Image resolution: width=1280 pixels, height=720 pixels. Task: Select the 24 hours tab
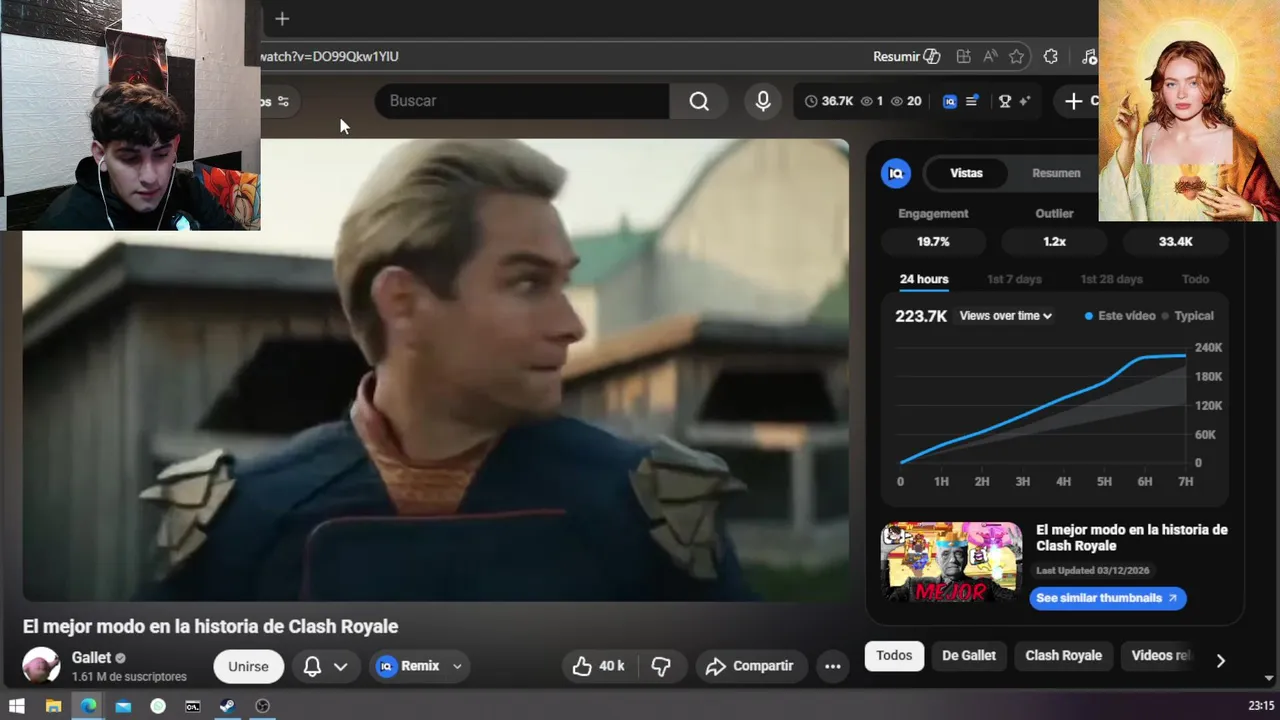pyautogui.click(x=924, y=280)
